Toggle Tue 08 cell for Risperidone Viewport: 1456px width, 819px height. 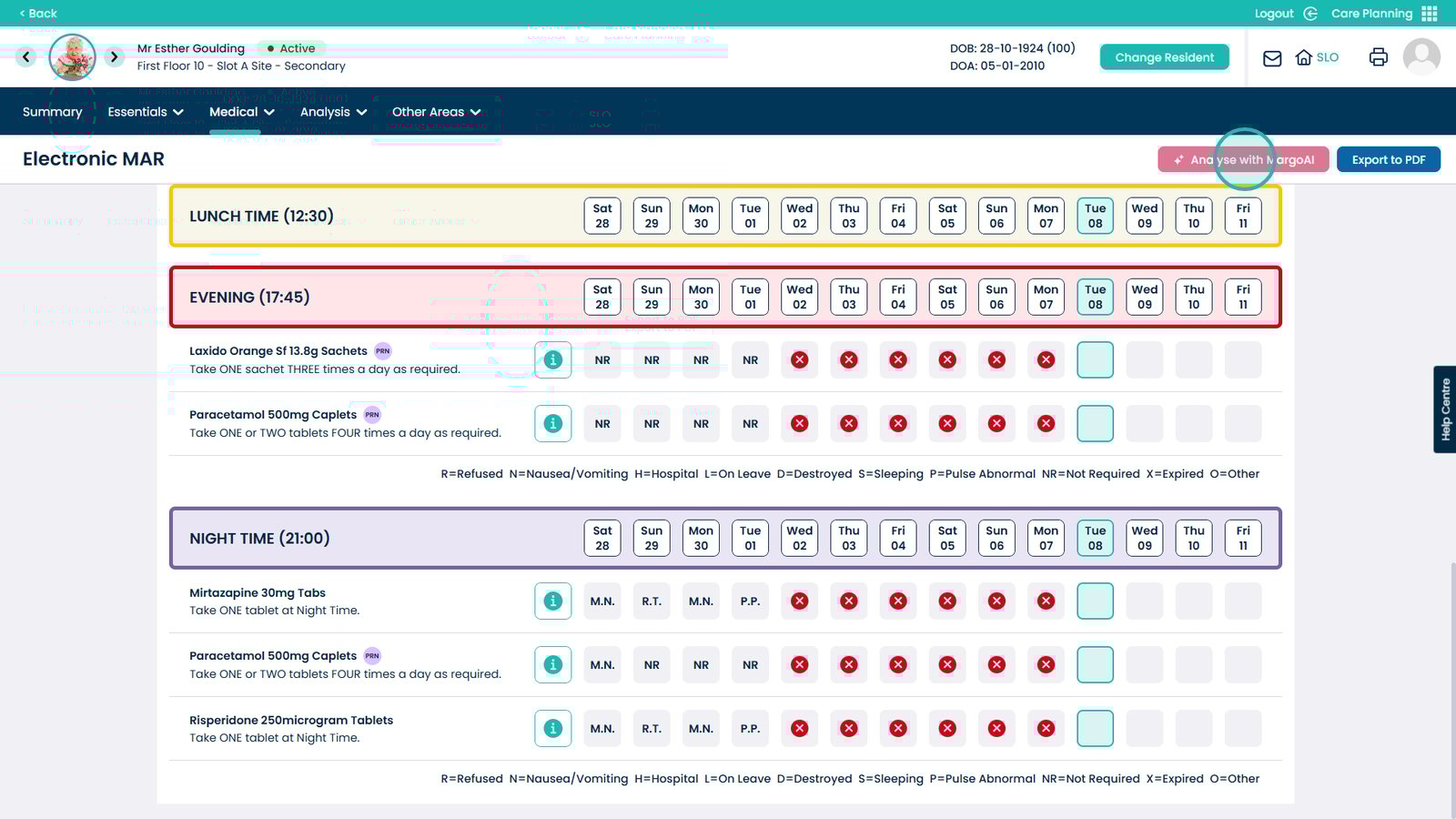[1095, 729]
